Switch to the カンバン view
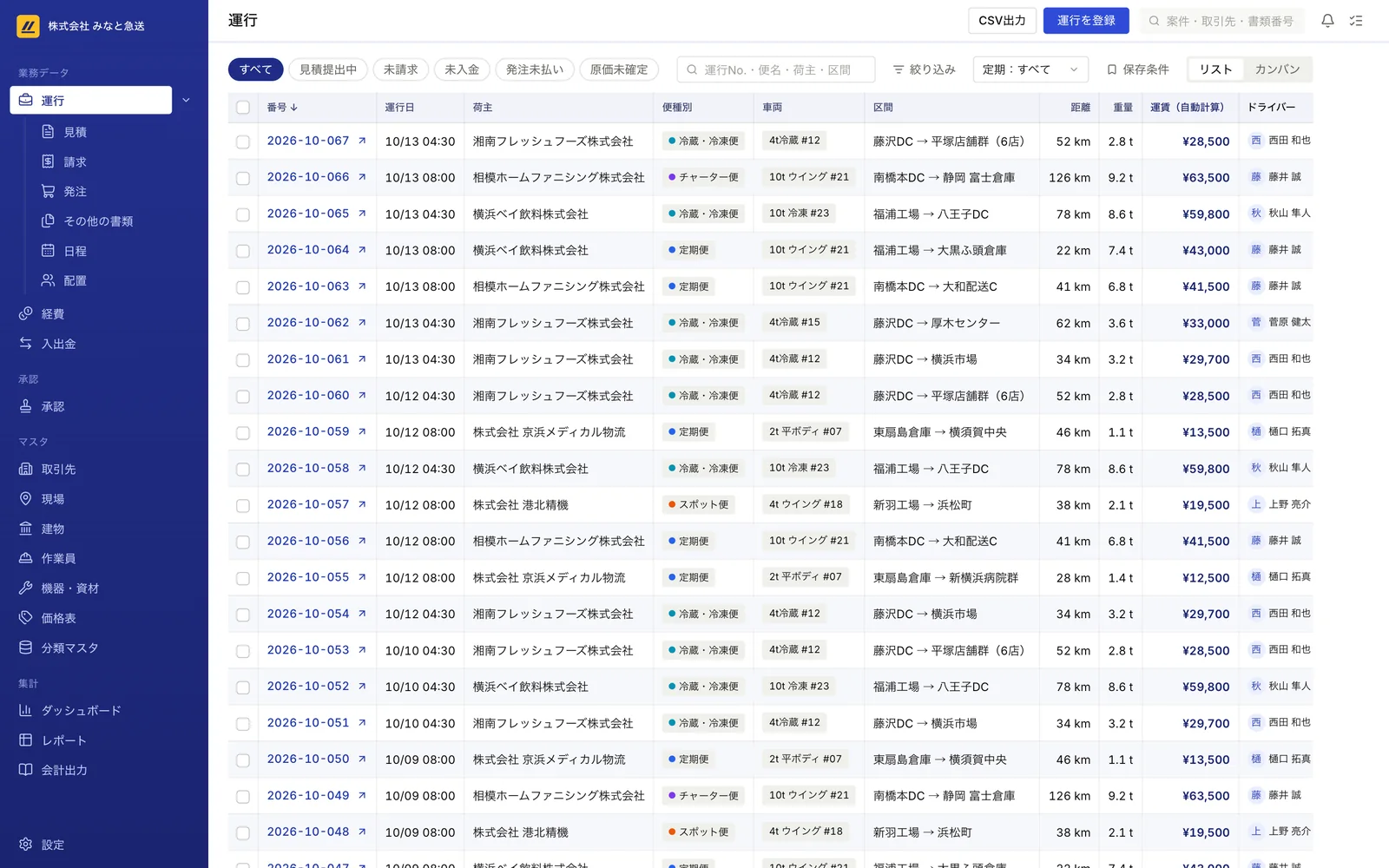 [1277, 69]
